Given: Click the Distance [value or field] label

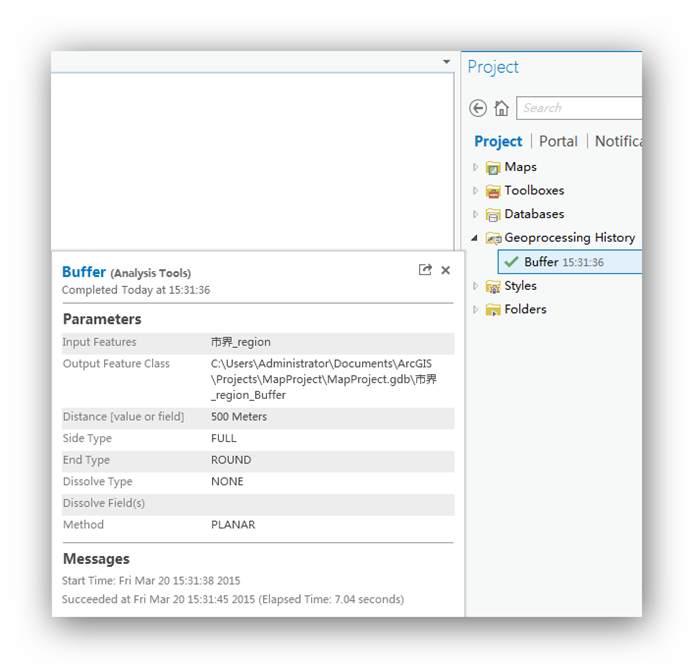Looking at the screenshot, I should tap(123, 417).
